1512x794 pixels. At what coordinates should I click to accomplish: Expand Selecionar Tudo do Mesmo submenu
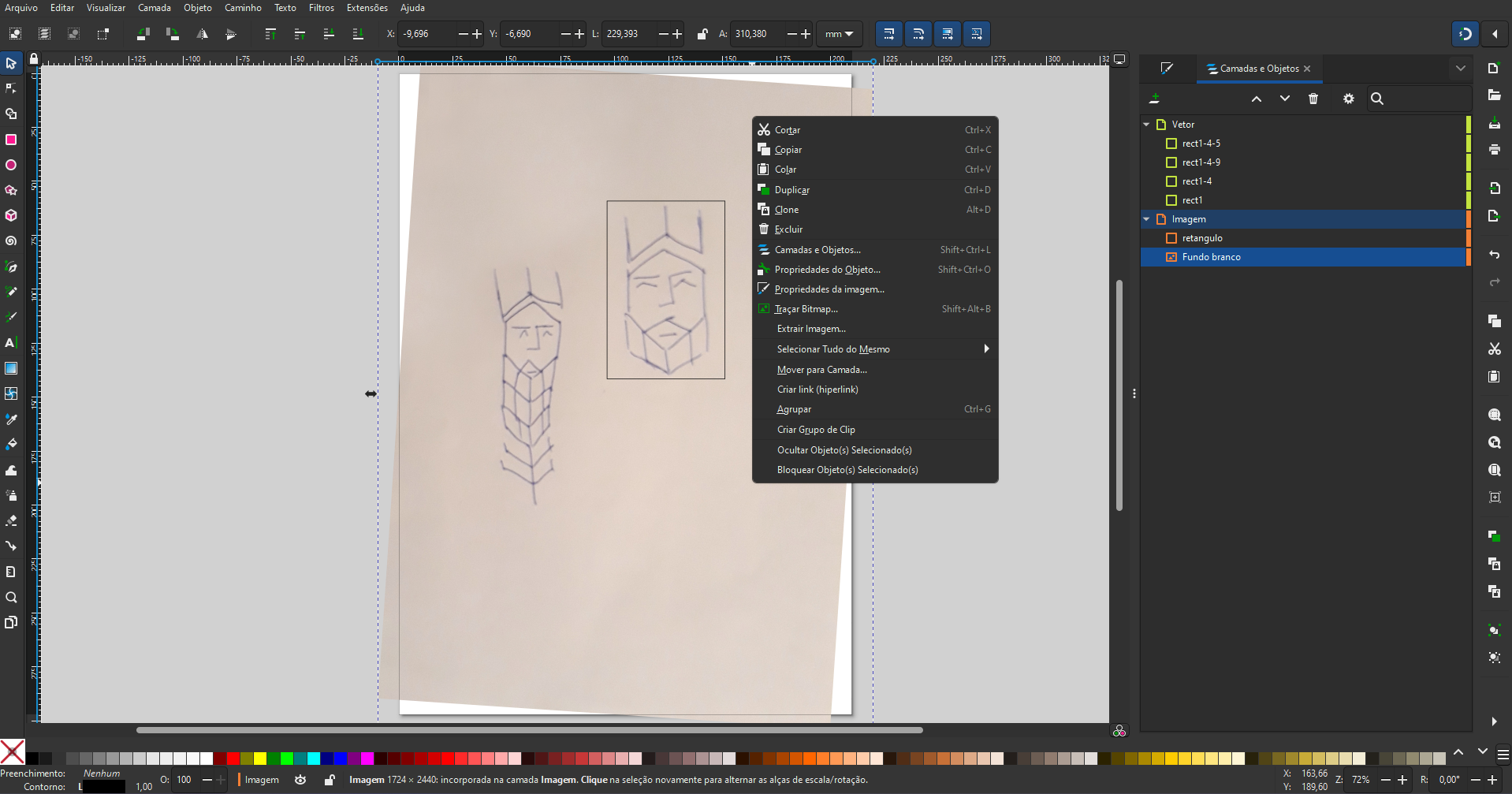tap(875, 349)
